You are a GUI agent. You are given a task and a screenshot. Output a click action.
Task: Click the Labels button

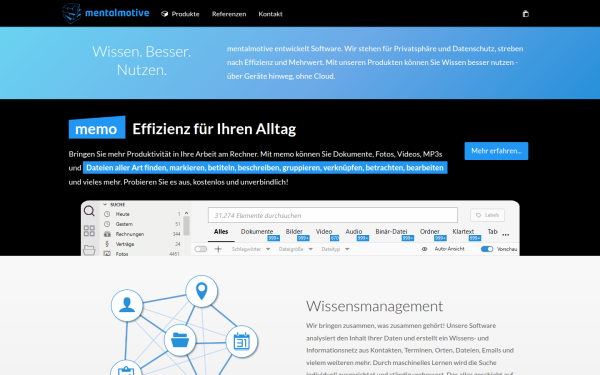click(488, 215)
